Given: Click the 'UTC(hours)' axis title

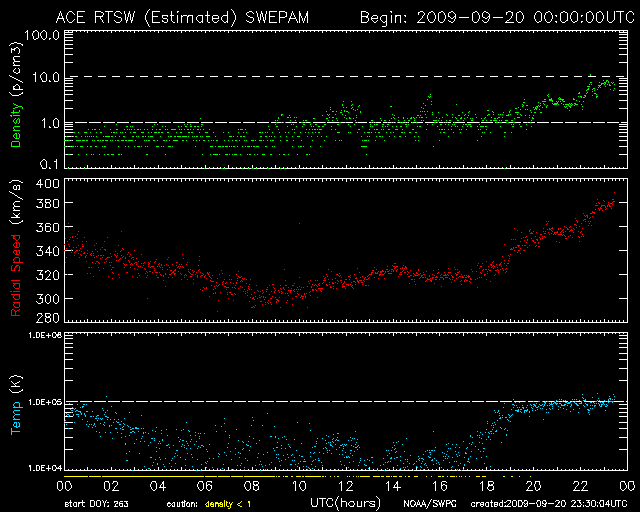Looking at the screenshot, I should tap(346, 503).
